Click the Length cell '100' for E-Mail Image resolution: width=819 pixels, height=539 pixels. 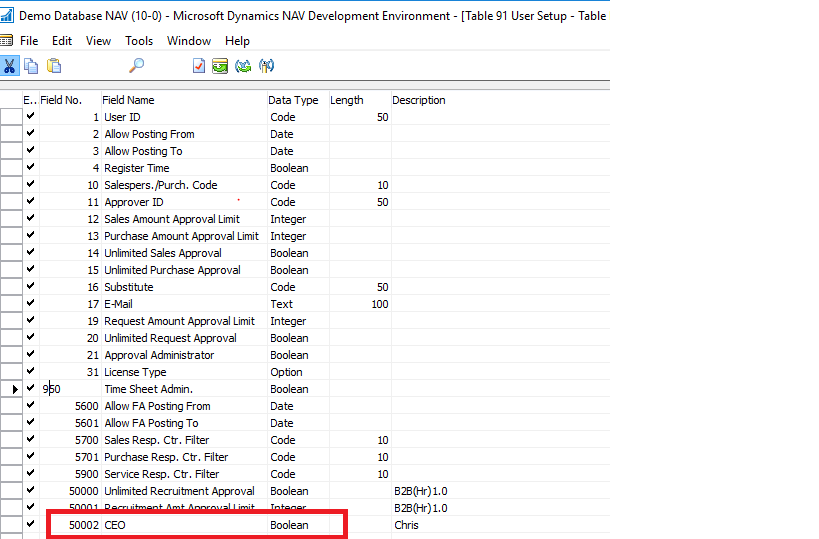[x=360, y=304]
